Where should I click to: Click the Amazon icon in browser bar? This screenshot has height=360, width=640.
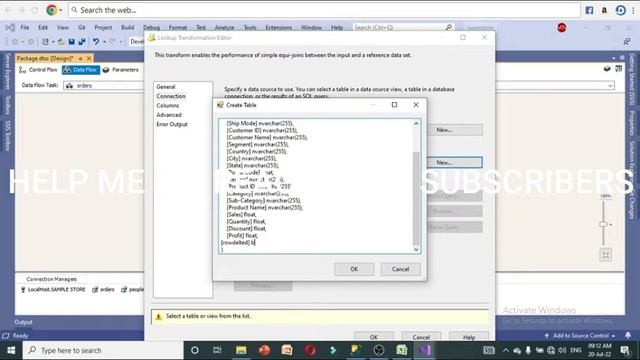(604, 10)
